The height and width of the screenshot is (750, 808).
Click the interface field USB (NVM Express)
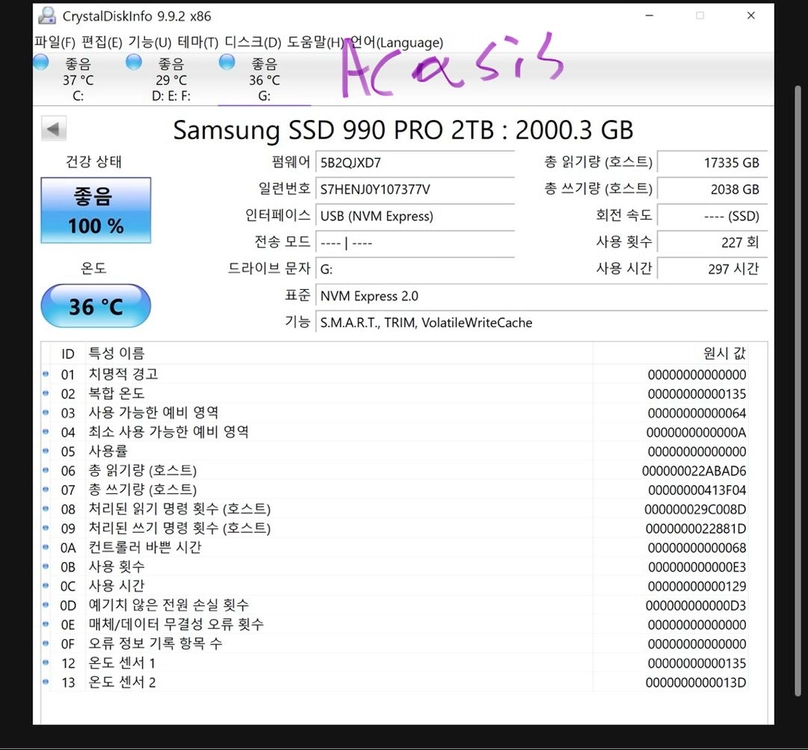click(415, 216)
